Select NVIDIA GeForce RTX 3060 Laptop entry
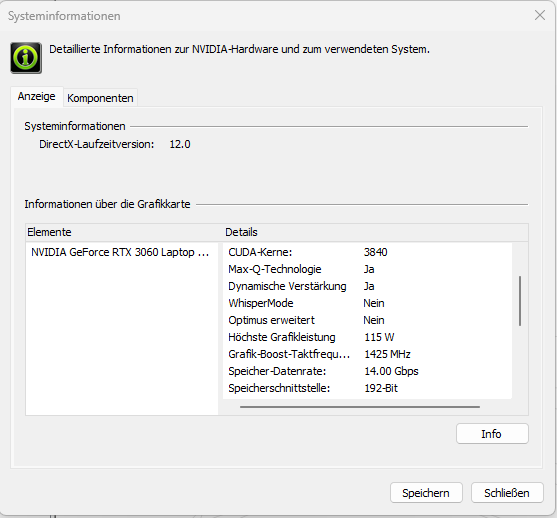This screenshot has height=518, width=557. [121, 252]
